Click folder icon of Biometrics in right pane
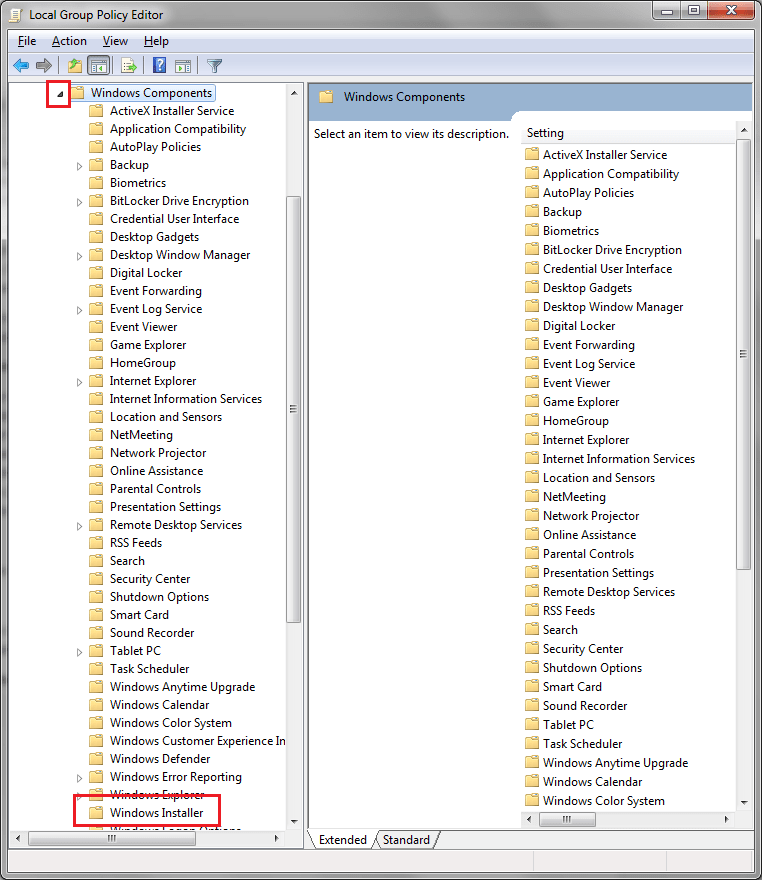The height and width of the screenshot is (880, 762). (x=531, y=230)
